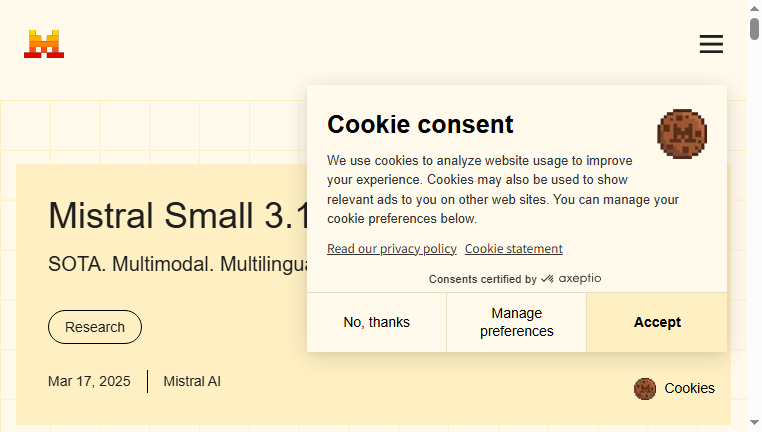Open the hamburger navigation menu

click(711, 44)
